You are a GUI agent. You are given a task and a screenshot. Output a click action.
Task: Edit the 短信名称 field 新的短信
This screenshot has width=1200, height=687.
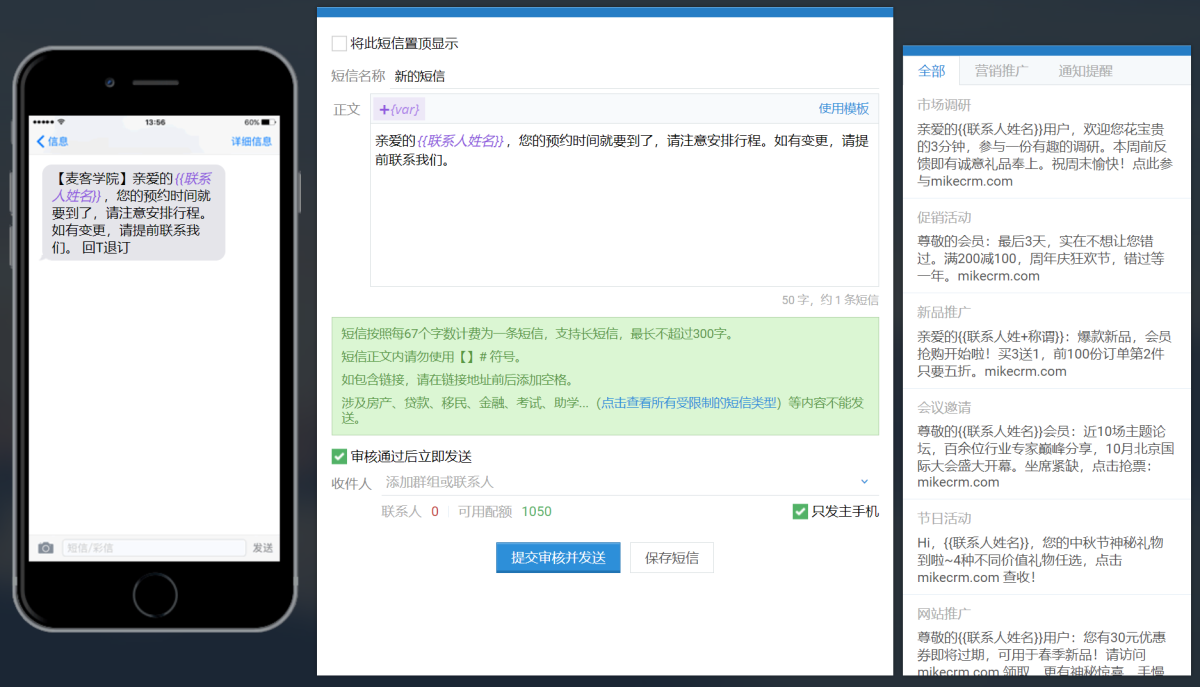tap(634, 76)
